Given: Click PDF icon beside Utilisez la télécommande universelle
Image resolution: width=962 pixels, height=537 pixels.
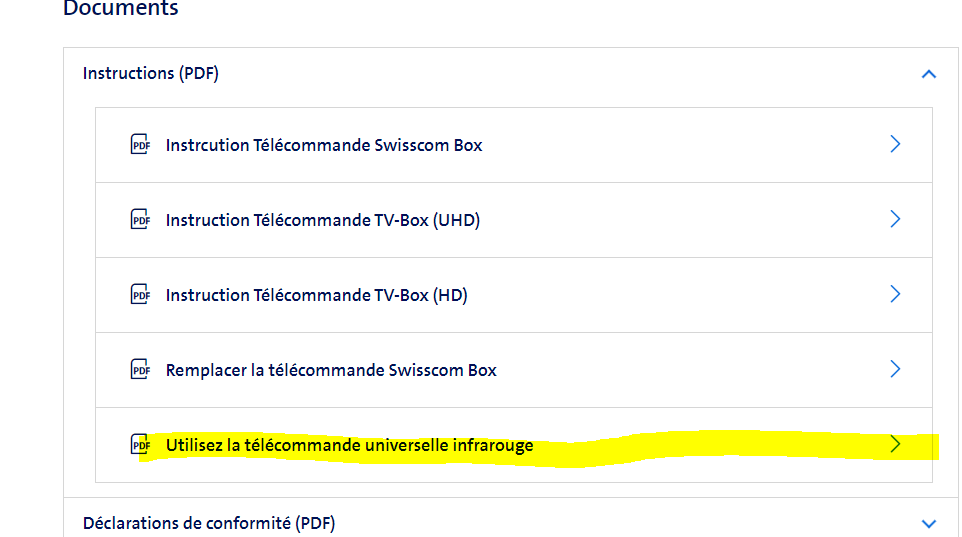Looking at the screenshot, I should pos(141,445).
